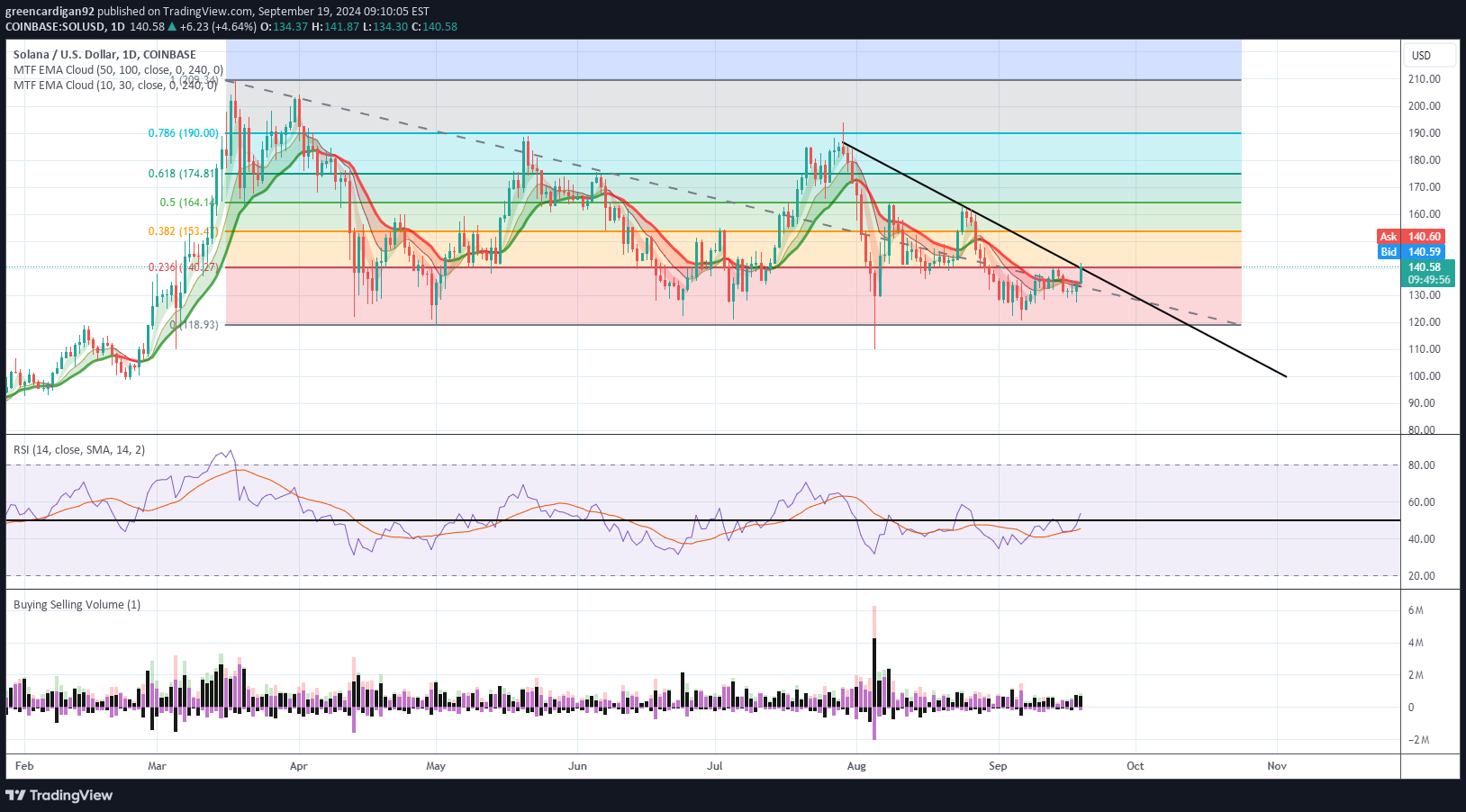Click the green up-arrow price change indicator
Image resolution: width=1466 pixels, height=812 pixels.
pos(172,27)
